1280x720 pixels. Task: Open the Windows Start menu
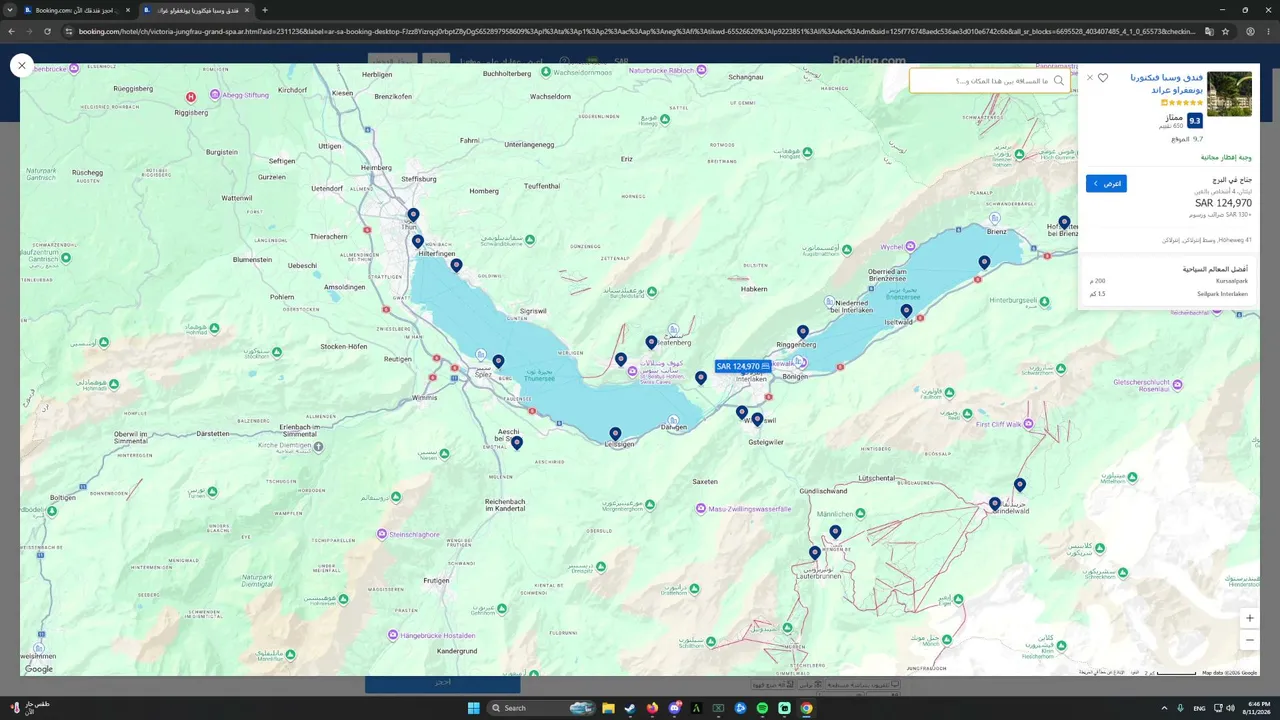coord(474,708)
